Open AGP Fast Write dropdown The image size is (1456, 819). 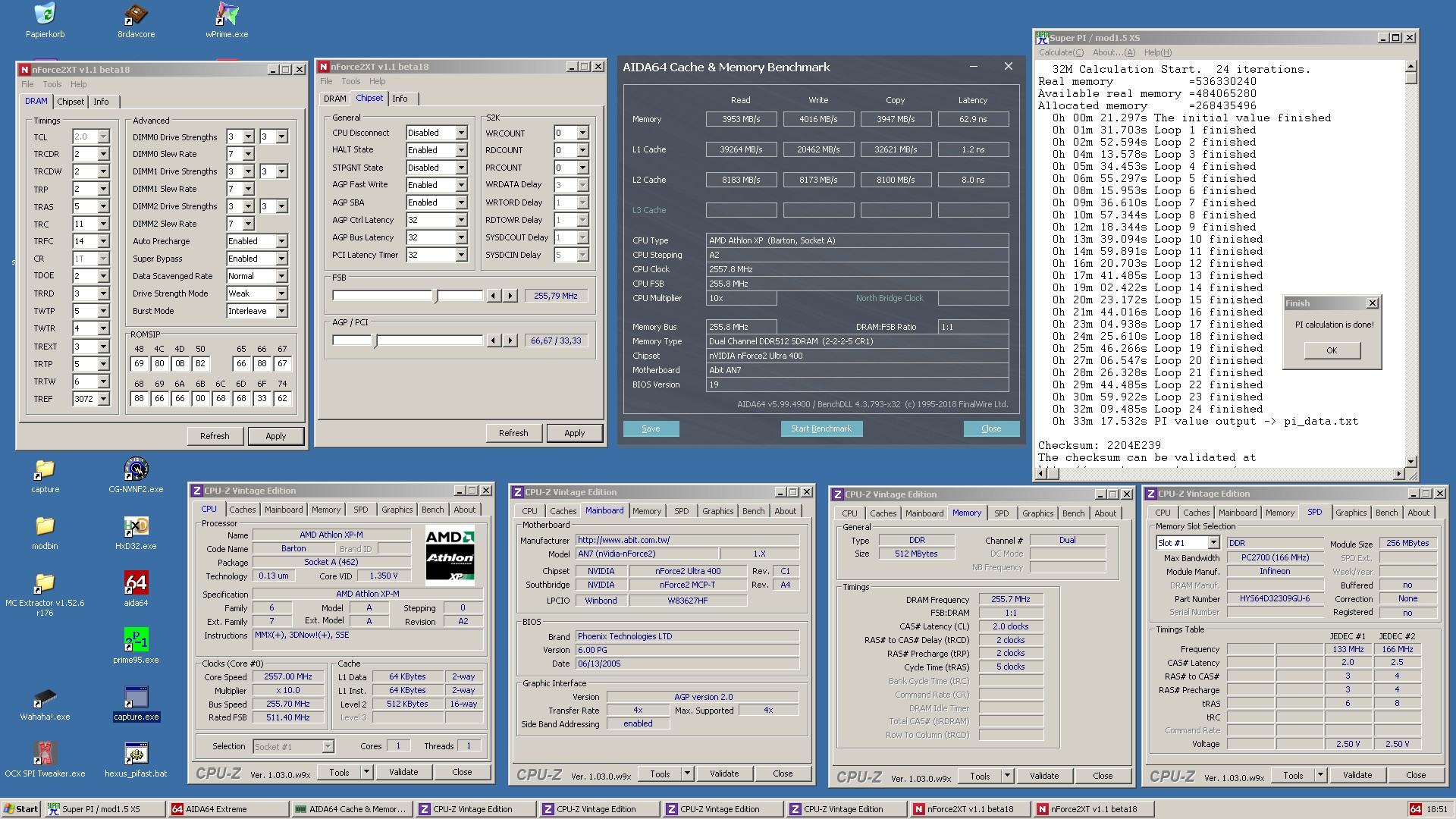pyautogui.click(x=460, y=185)
